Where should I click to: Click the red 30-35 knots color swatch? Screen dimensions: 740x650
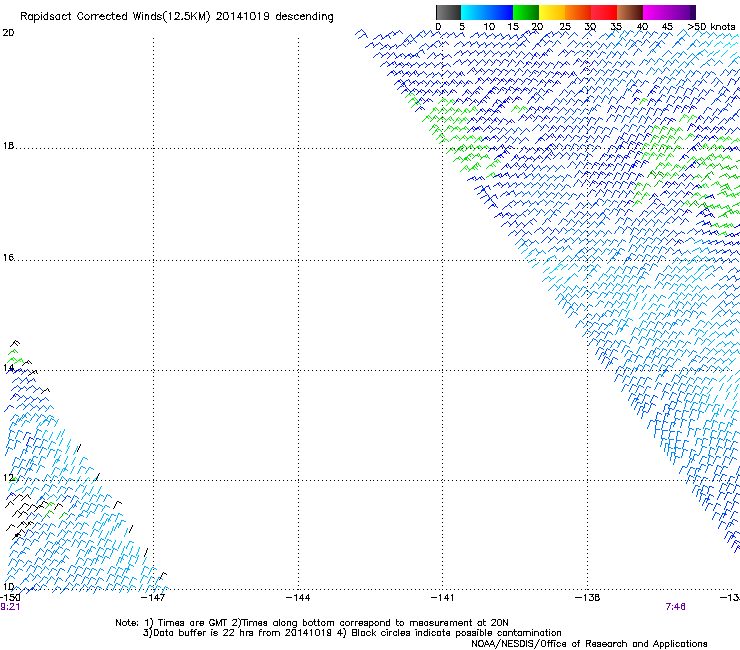point(604,12)
